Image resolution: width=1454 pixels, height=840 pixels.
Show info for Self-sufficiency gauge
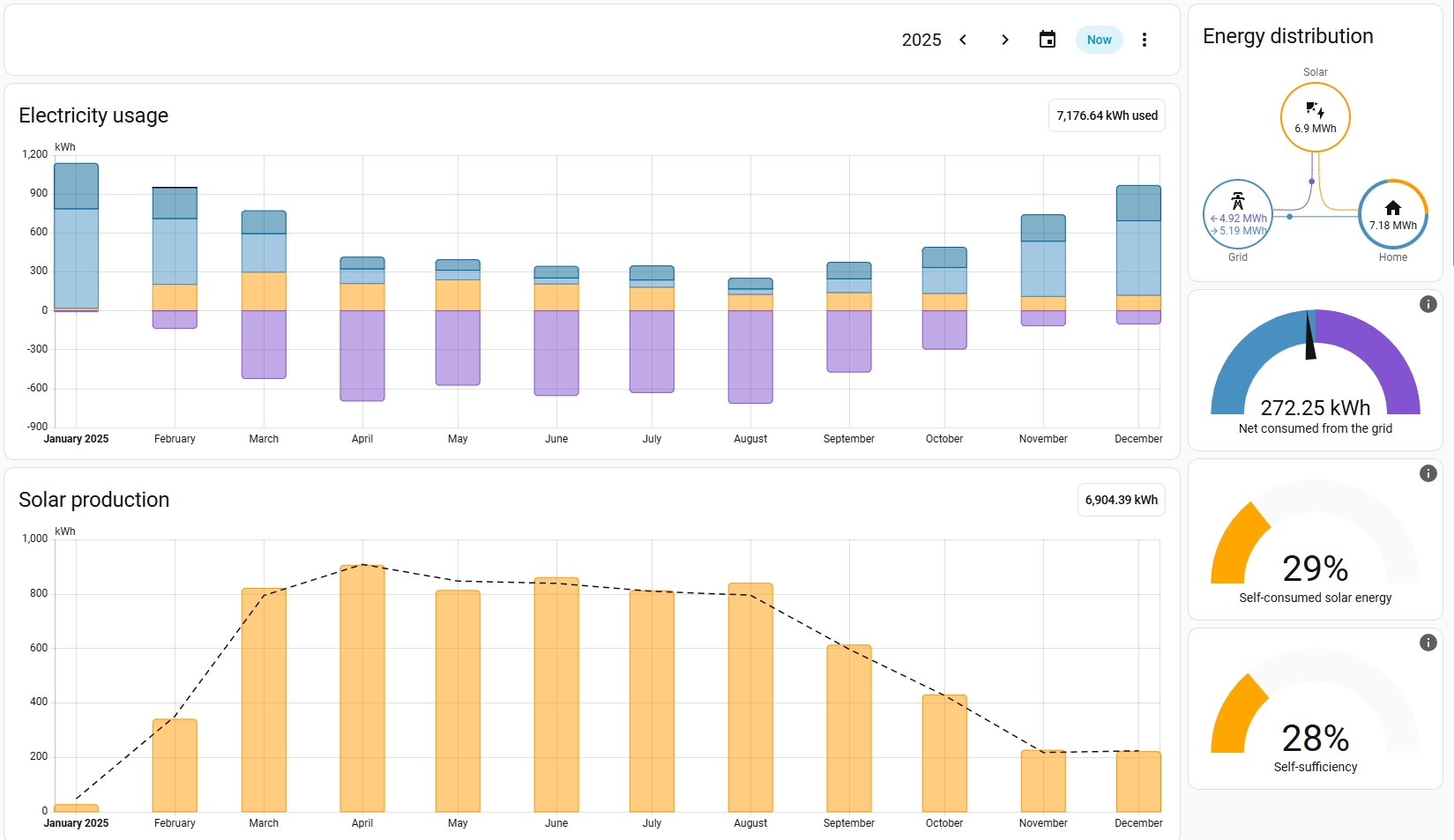pyautogui.click(x=1428, y=643)
